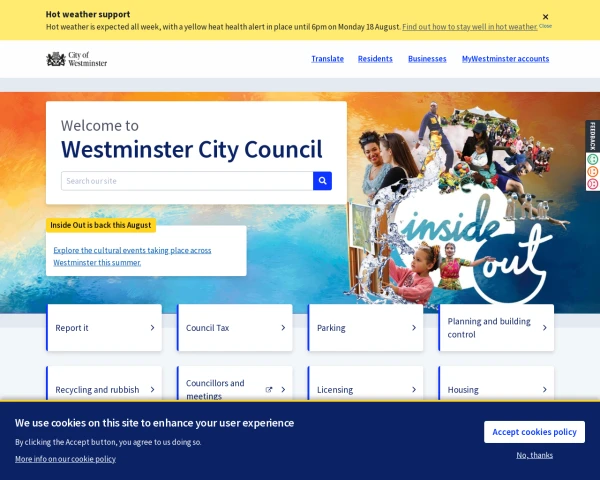Select the green happy feedback face
Screen dimensions: 600x480
point(592,159)
